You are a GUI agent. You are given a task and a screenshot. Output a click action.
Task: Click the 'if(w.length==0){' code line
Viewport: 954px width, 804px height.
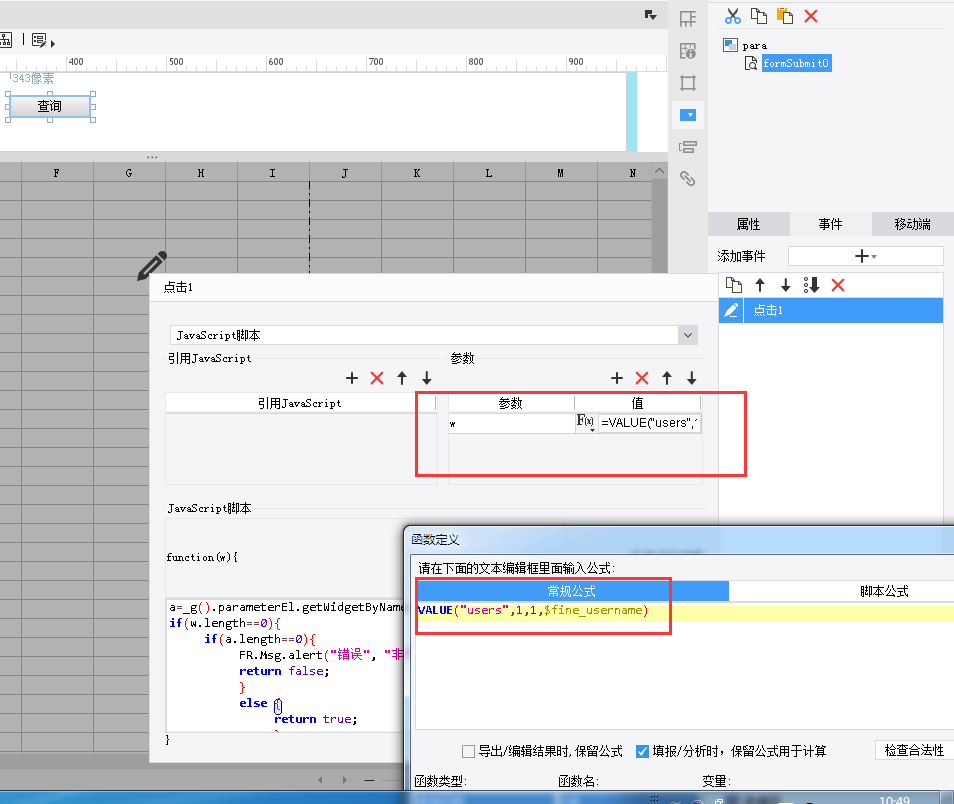click(x=225, y=623)
